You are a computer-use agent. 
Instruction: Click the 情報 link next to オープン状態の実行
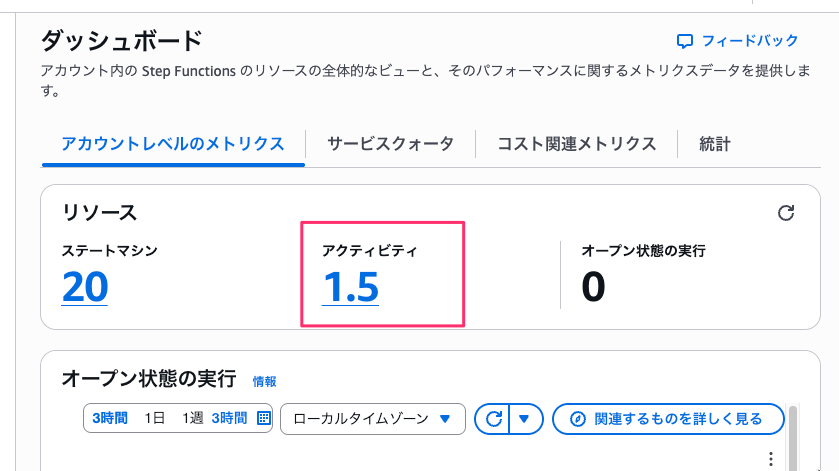[264, 381]
